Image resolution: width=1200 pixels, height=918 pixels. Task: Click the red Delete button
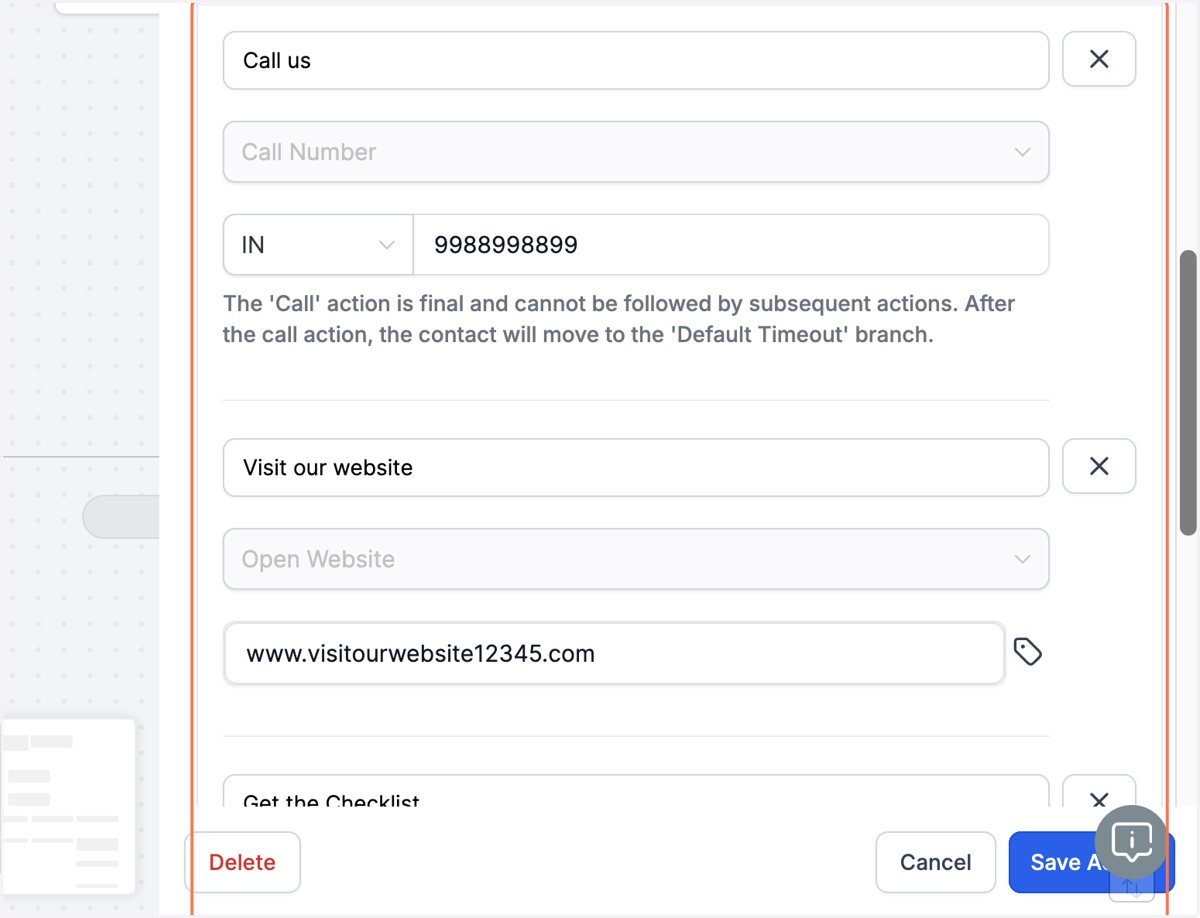point(242,862)
